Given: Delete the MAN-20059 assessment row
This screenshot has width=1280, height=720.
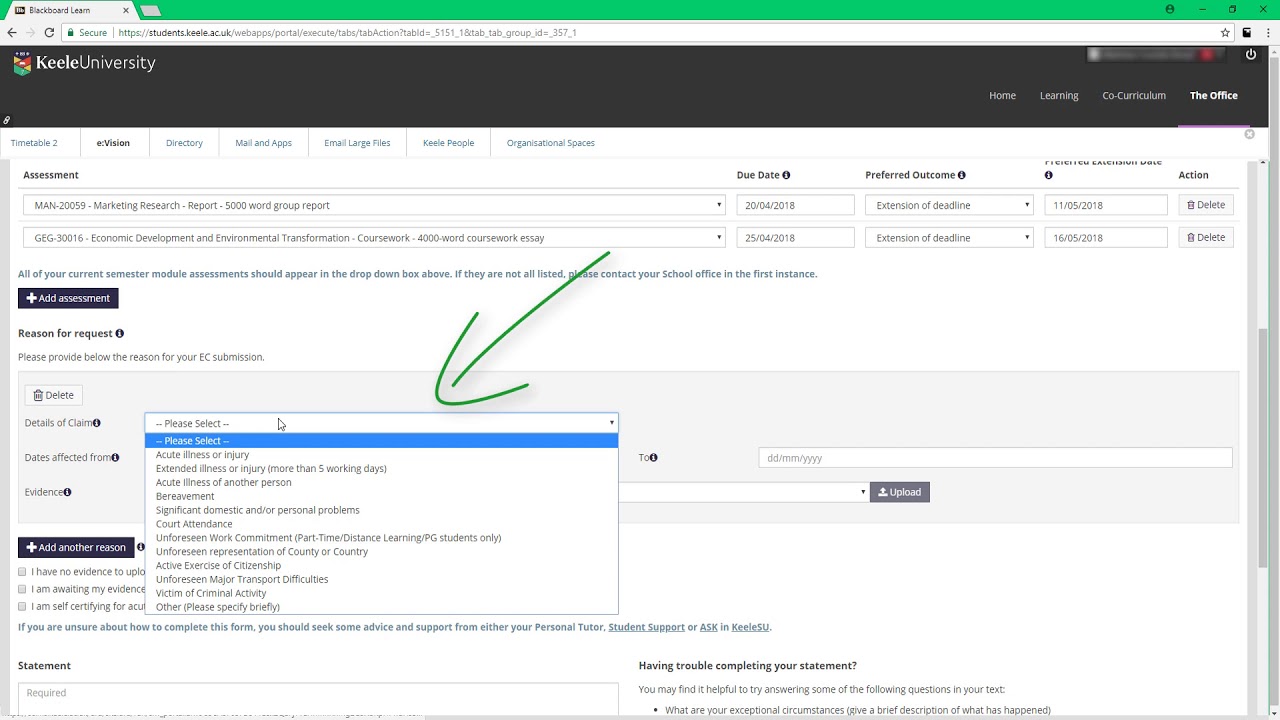Looking at the screenshot, I should coord(1205,205).
